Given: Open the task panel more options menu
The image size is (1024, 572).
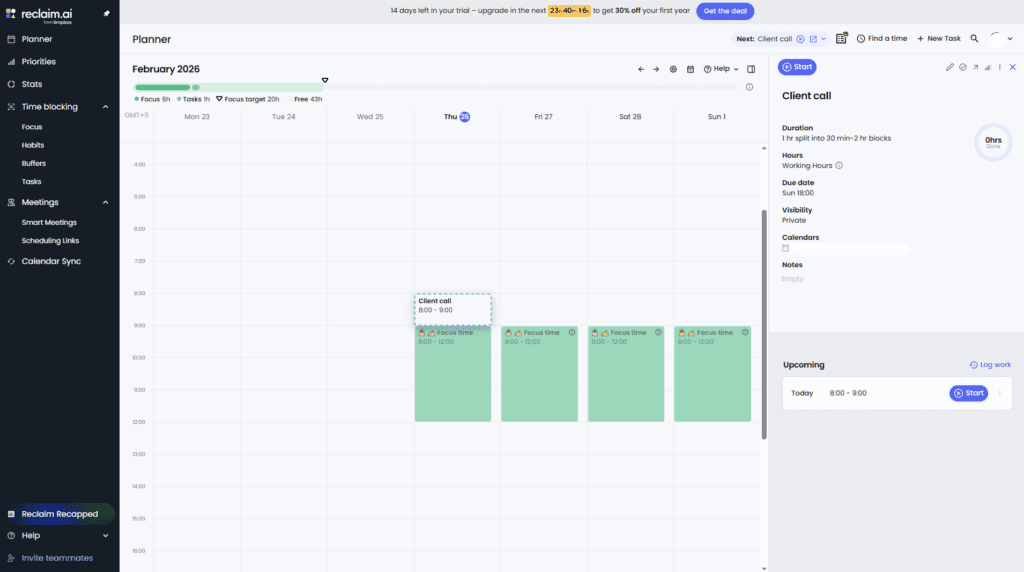Looking at the screenshot, I should 999,67.
